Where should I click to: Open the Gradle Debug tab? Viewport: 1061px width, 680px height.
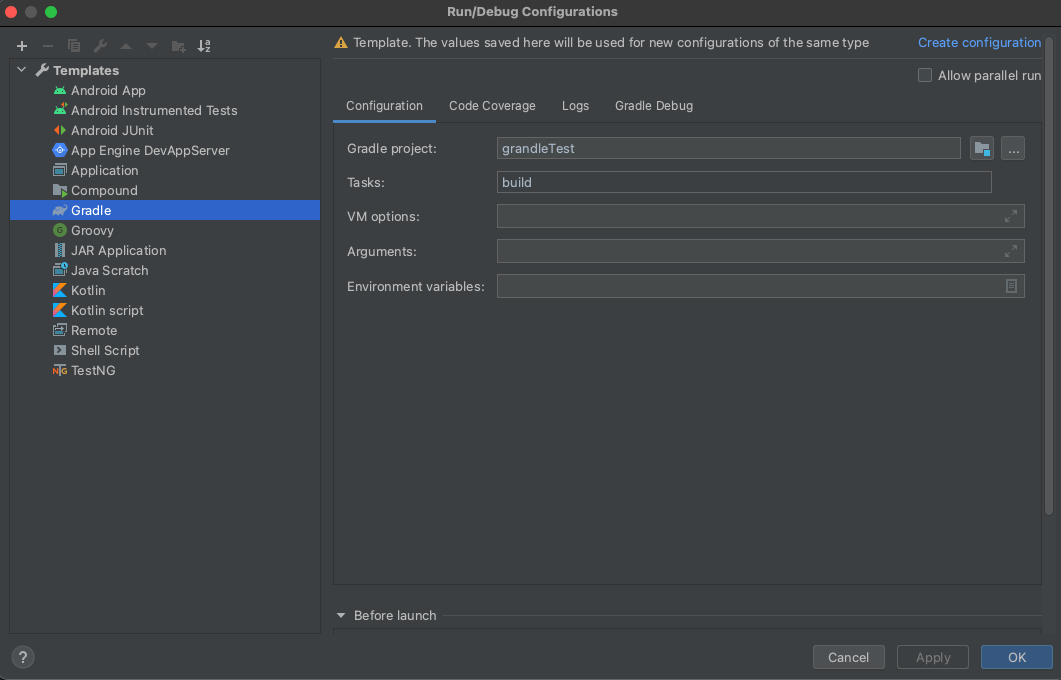pos(653,106)
